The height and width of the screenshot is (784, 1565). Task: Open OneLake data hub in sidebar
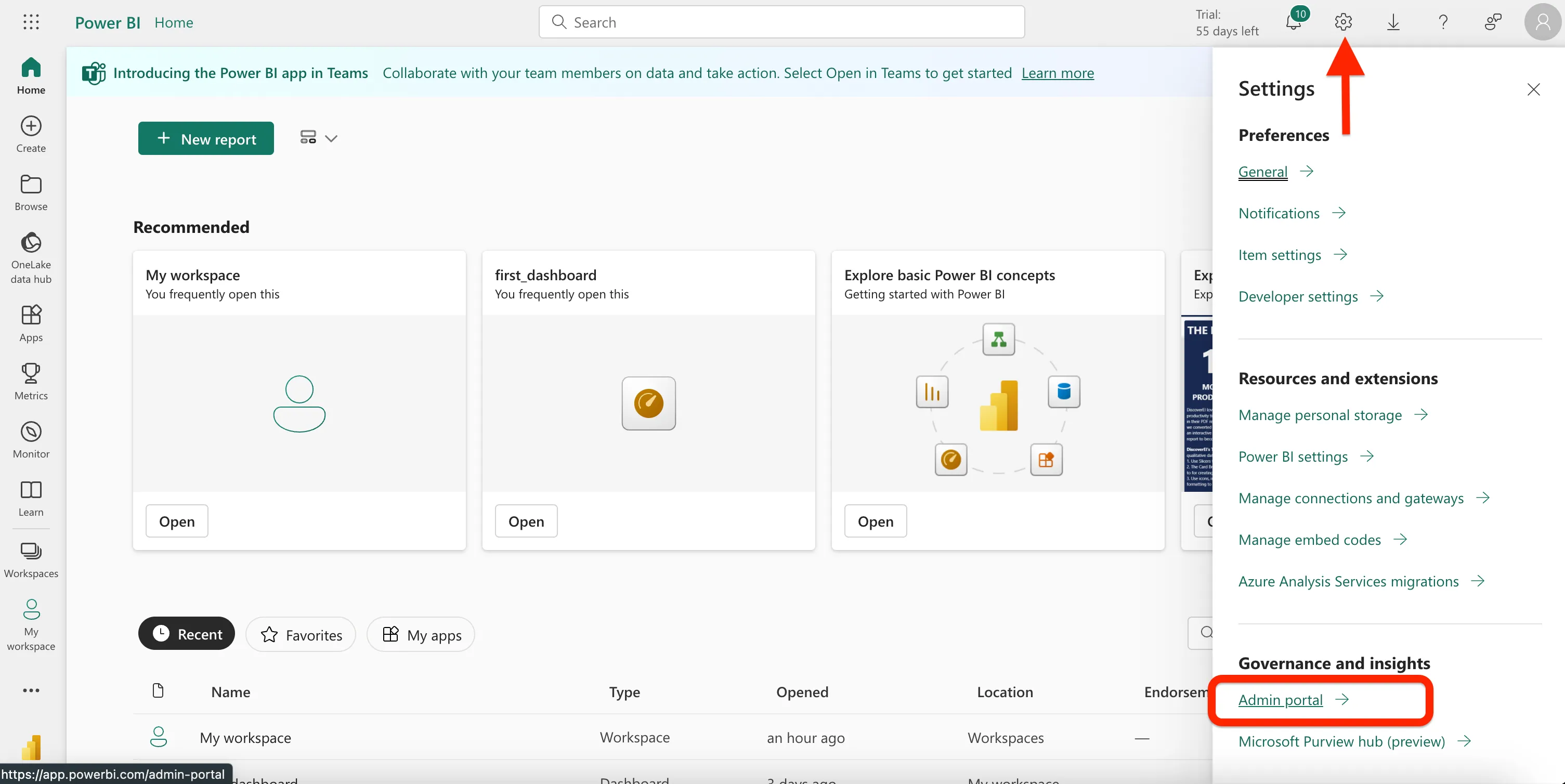[x=31, y=257]
